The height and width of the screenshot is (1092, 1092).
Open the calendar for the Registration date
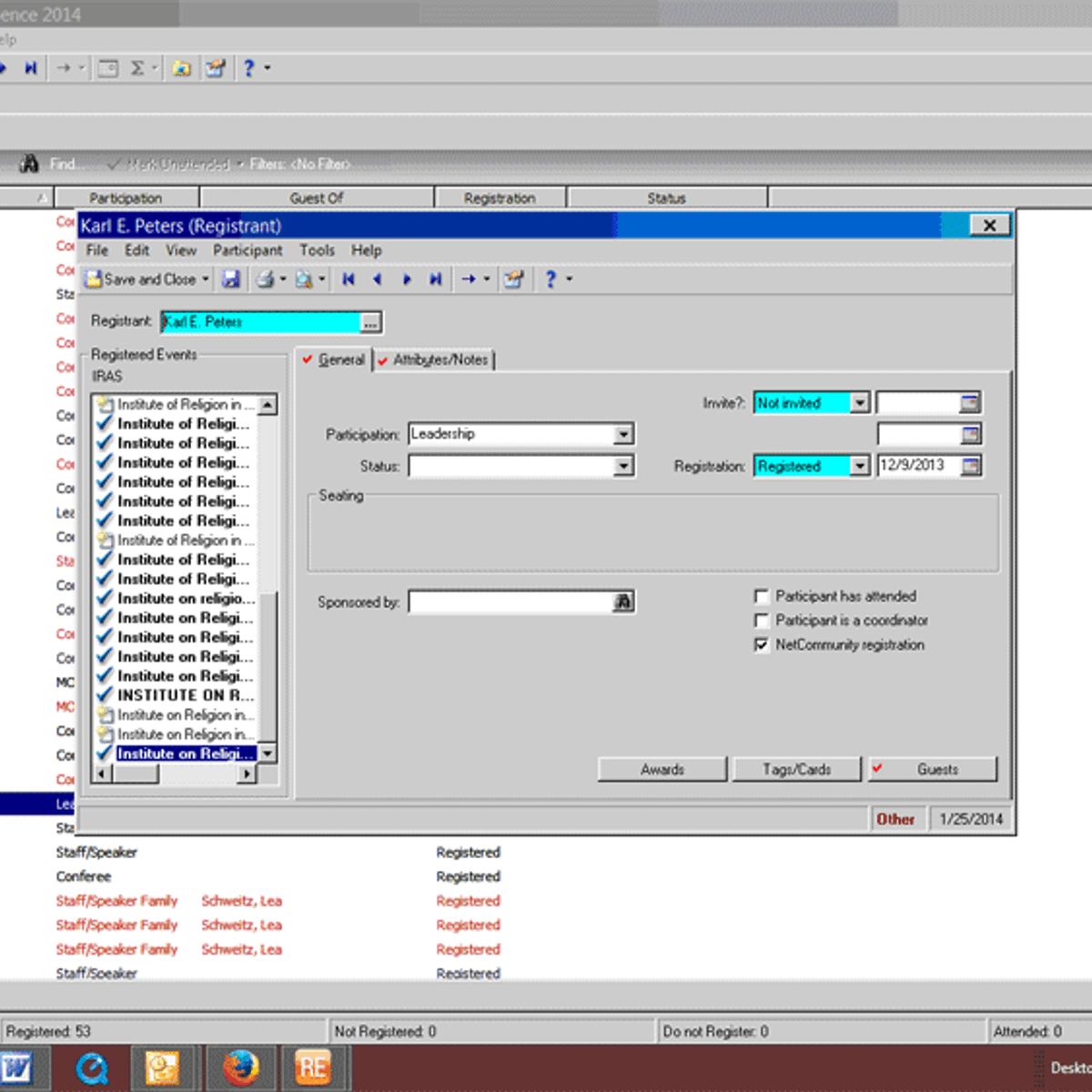[x=971, y=467]
